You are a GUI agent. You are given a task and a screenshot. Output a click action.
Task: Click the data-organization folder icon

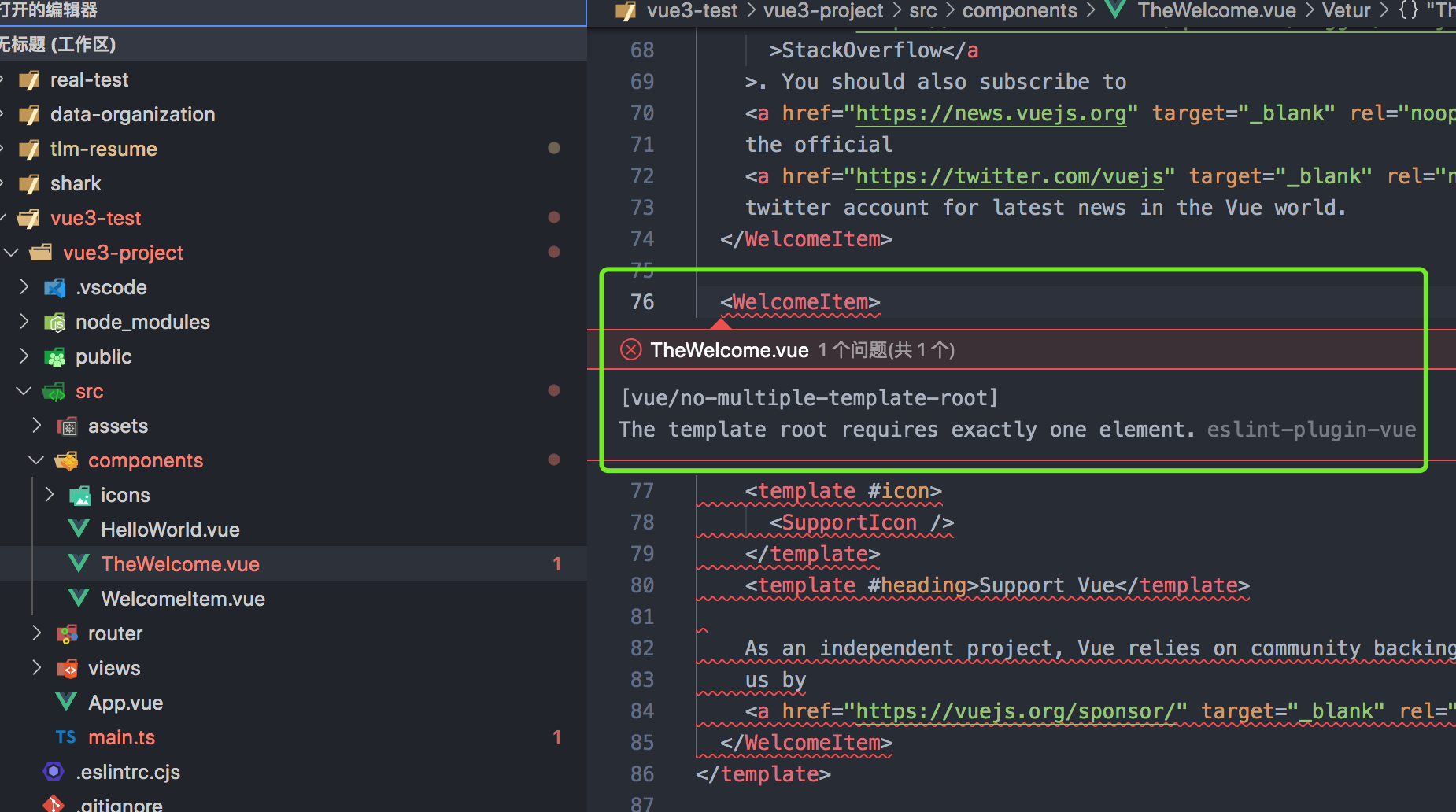tap(29, 115)
